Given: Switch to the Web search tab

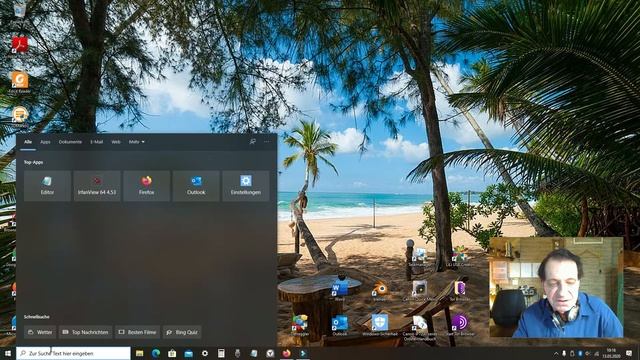Looking at the screenshot, I should click(116, 142).
